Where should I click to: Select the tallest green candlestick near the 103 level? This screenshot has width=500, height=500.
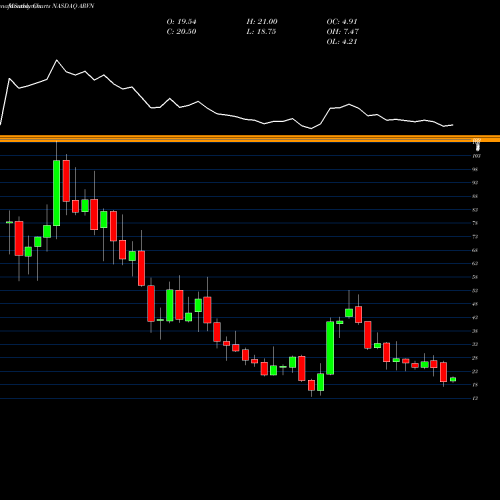point(57,193)
